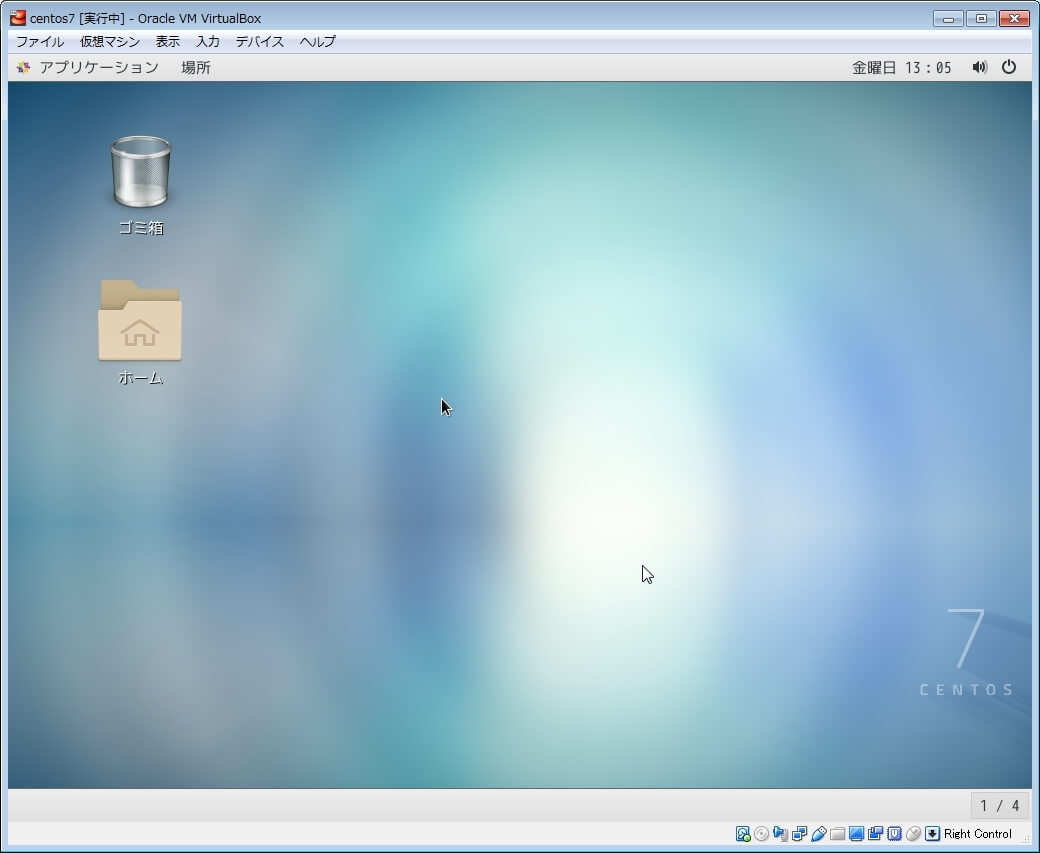Open the GNOME volume speaker indicator

tap(979, 67)
